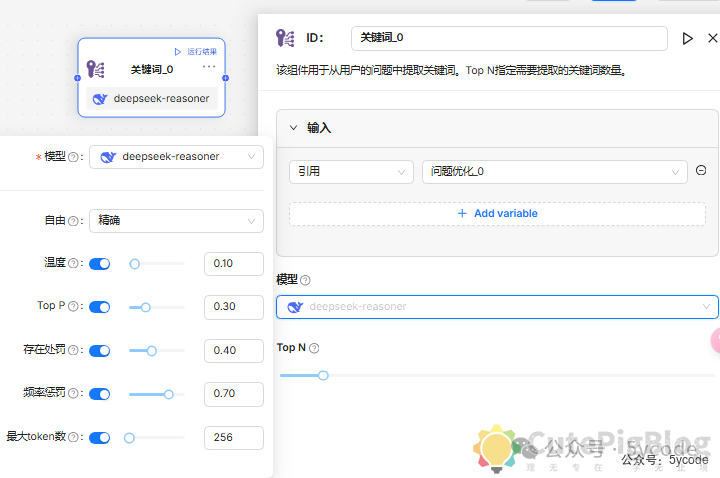The width and height of the screenshot is (720, 478).
Task: Toggle the 存在处罚 switch
Action: [100, 351]
